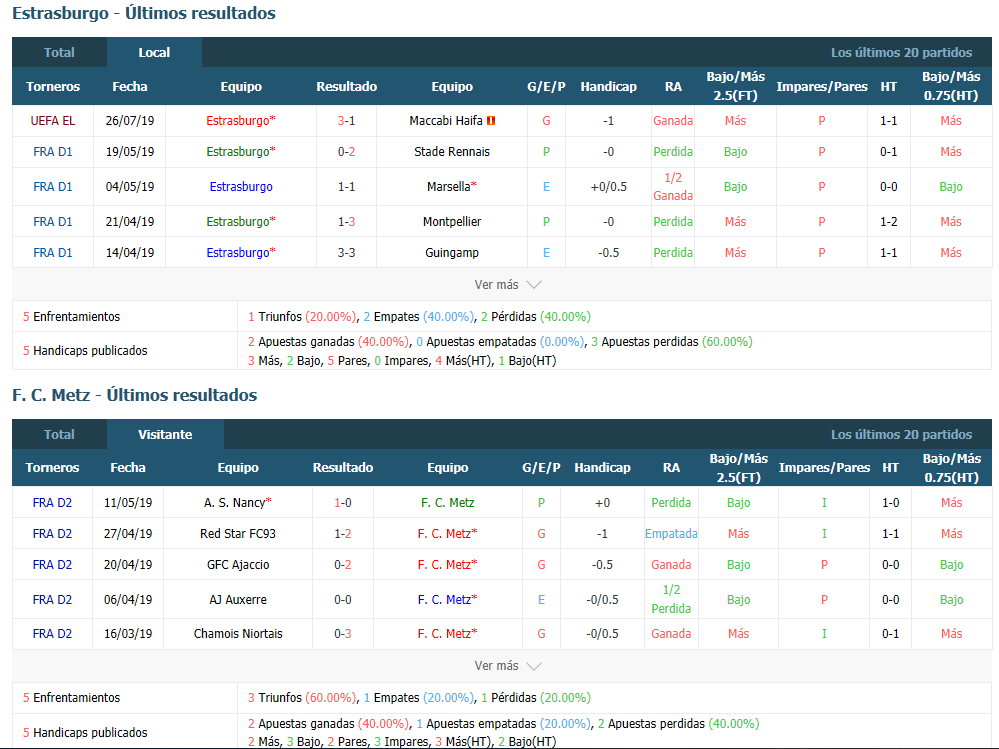This screenshot has height=749, width=999.
Task: Click the 1/2 Perdida RA value for Auxerre match
Action: 671,599
